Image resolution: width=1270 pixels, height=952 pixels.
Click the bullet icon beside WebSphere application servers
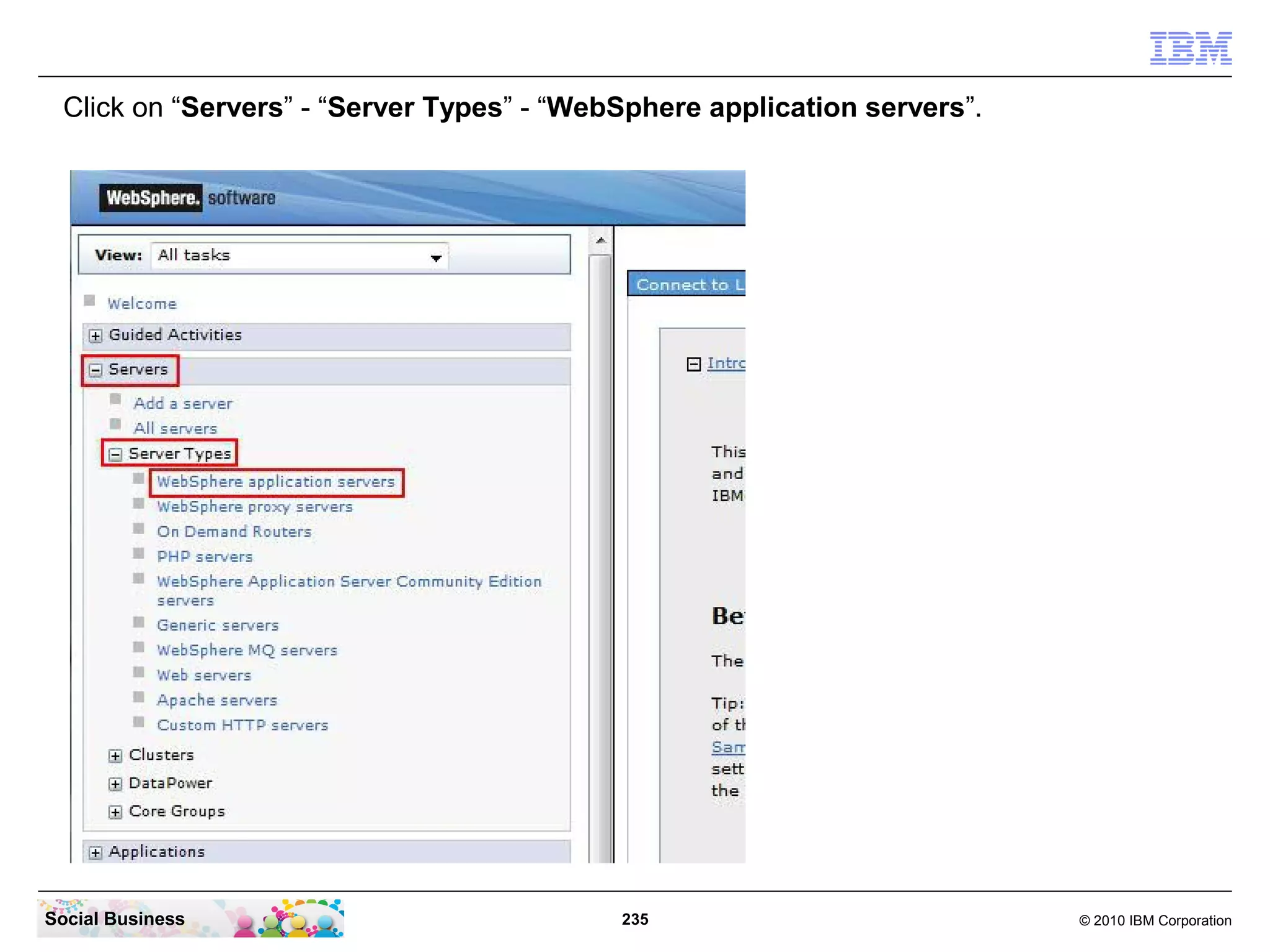138,478
